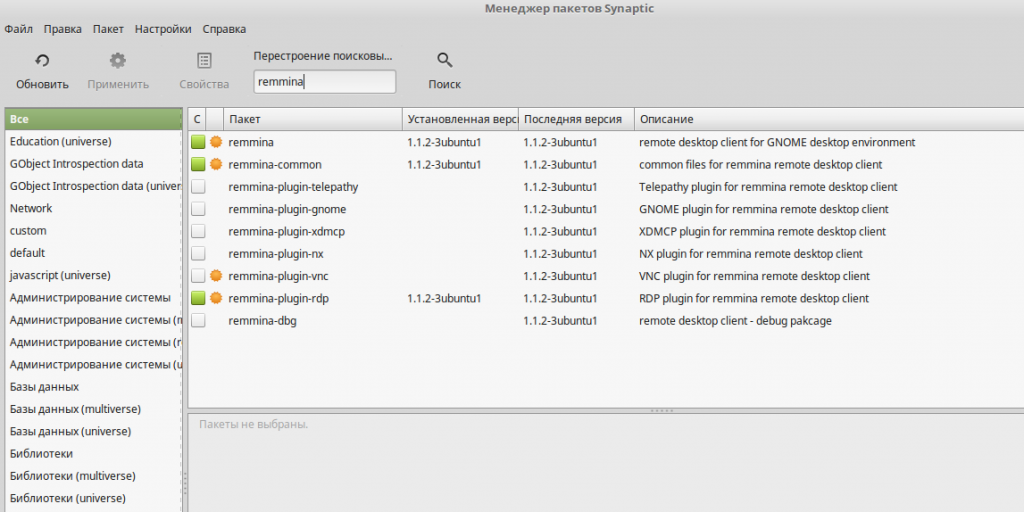
Task: Select the default category
Action: point(93,253)
